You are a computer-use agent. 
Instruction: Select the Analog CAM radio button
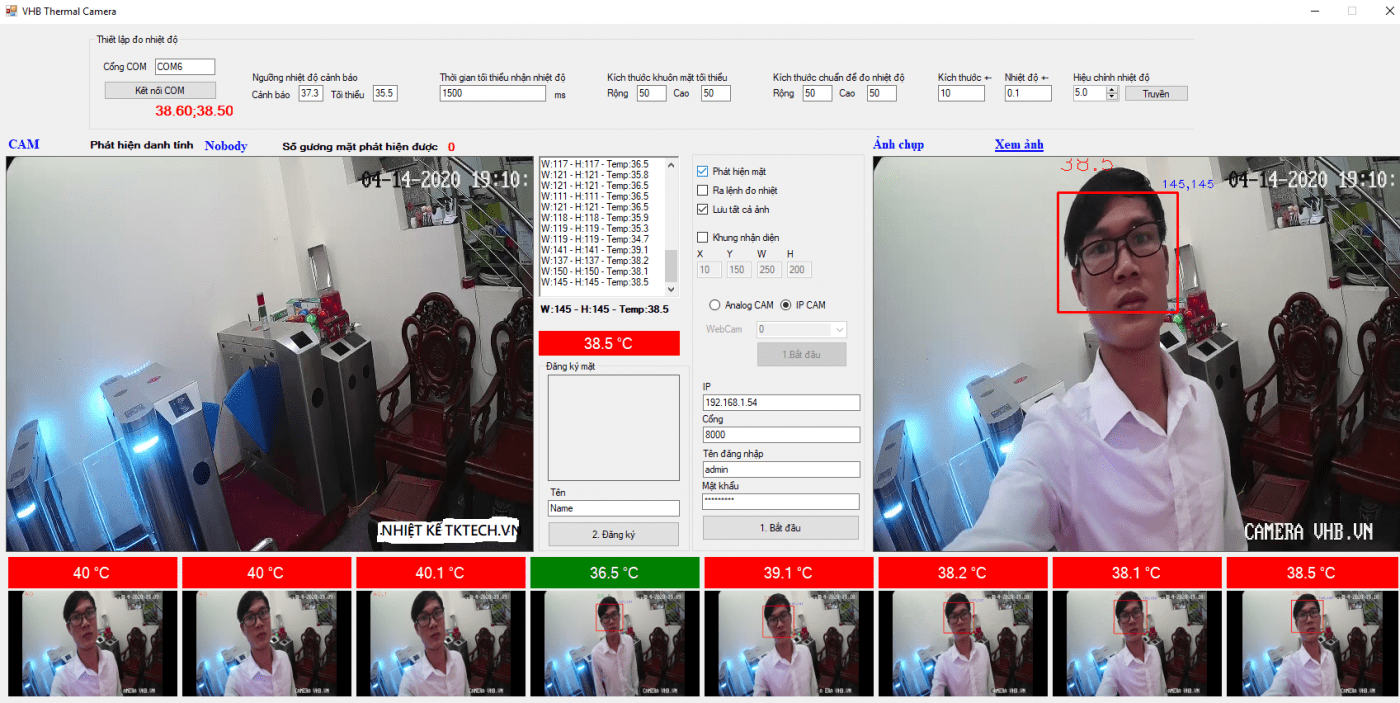(715, 305)
